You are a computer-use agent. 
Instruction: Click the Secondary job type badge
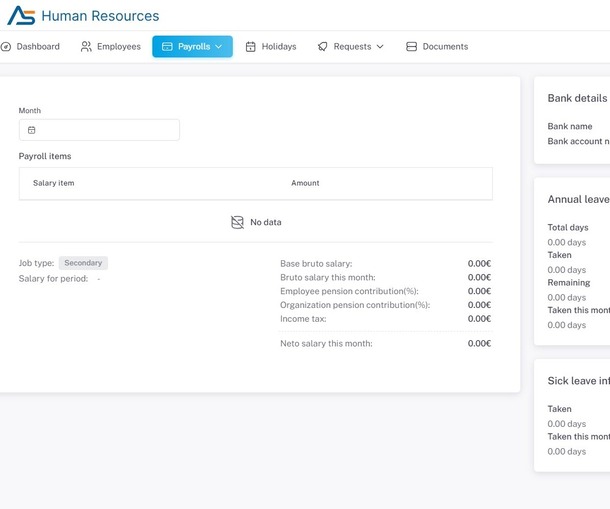click(x=83, y=263)
